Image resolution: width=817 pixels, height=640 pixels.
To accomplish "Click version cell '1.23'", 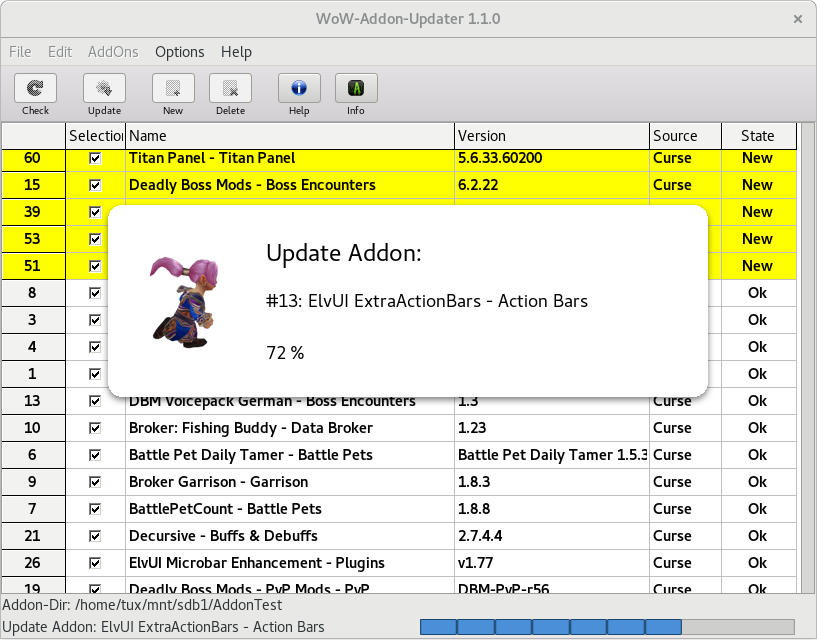I will 552,428.
